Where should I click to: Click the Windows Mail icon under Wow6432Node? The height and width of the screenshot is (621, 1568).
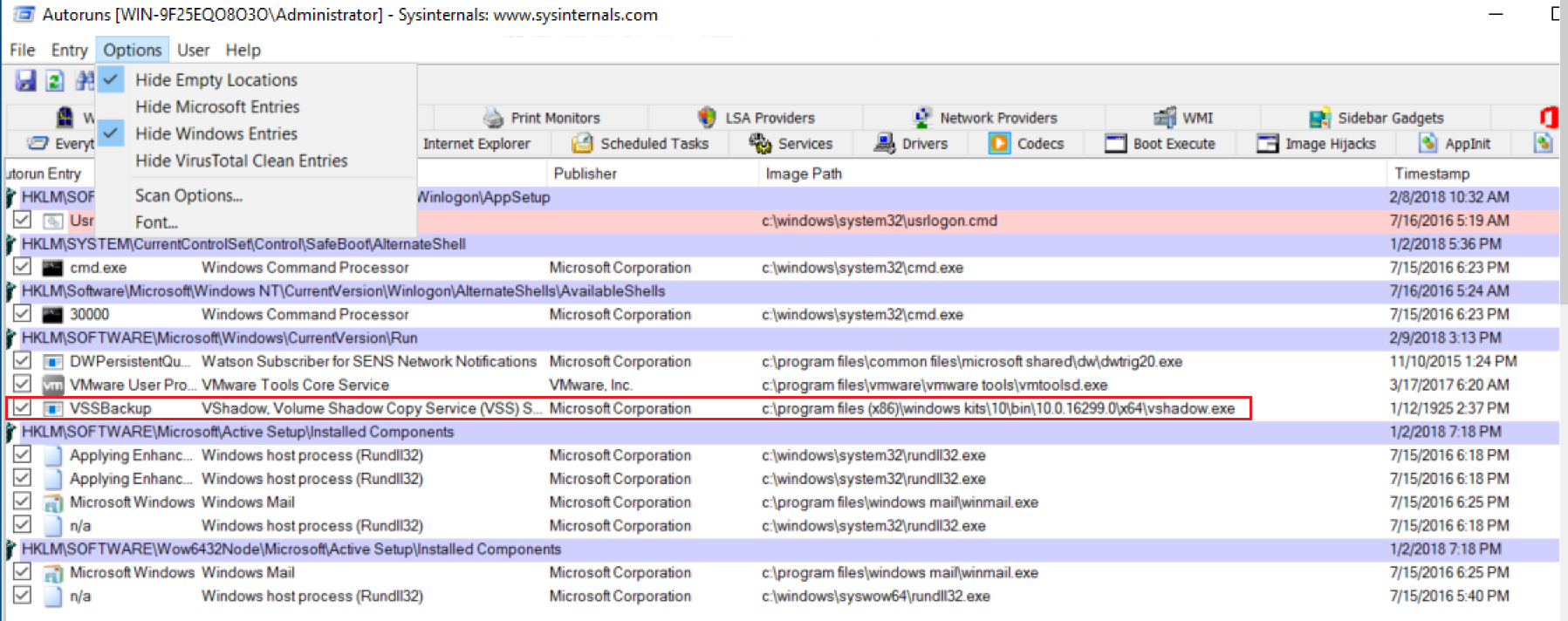(x=53, y=573)
